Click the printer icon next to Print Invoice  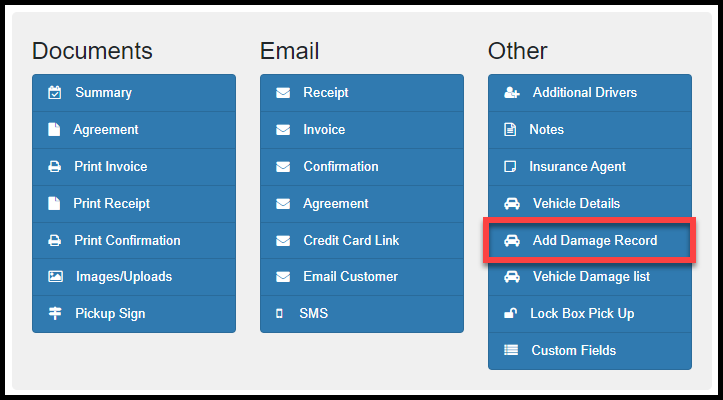54,167
